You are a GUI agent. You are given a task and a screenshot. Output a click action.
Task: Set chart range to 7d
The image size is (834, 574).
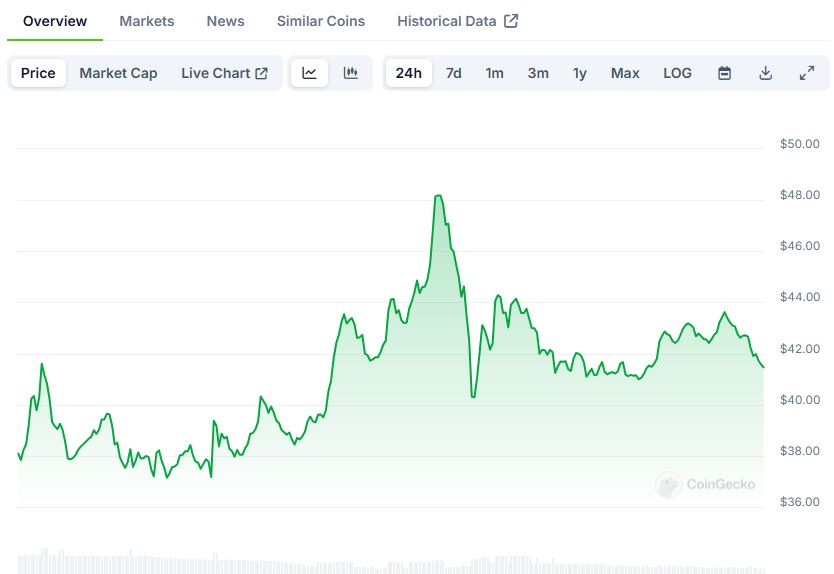(x=453, y=73)
